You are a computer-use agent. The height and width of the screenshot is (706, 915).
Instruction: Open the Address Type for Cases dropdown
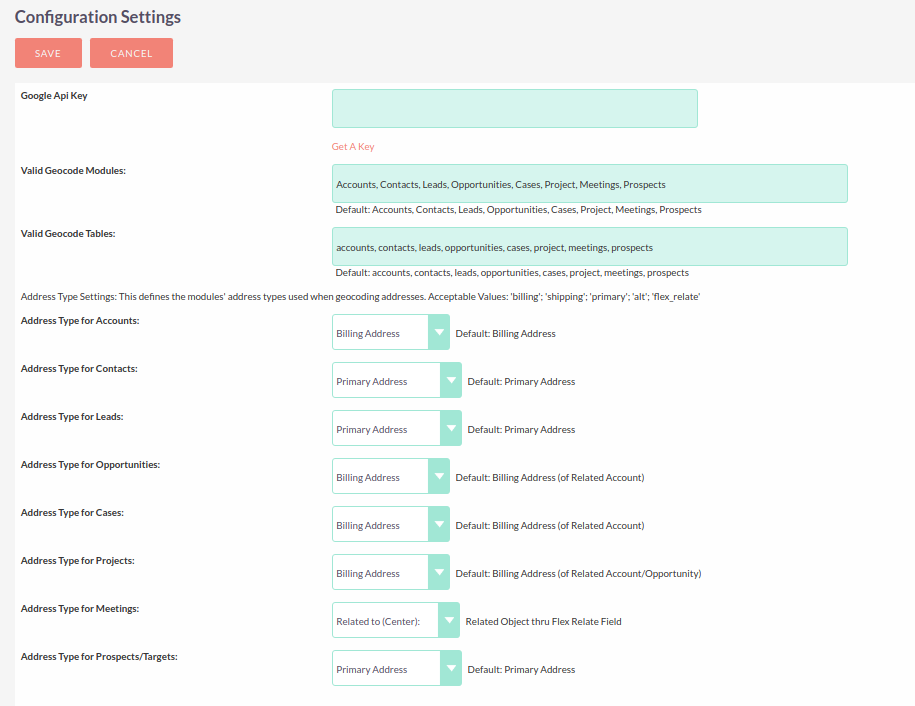click(x=380, y=525)
